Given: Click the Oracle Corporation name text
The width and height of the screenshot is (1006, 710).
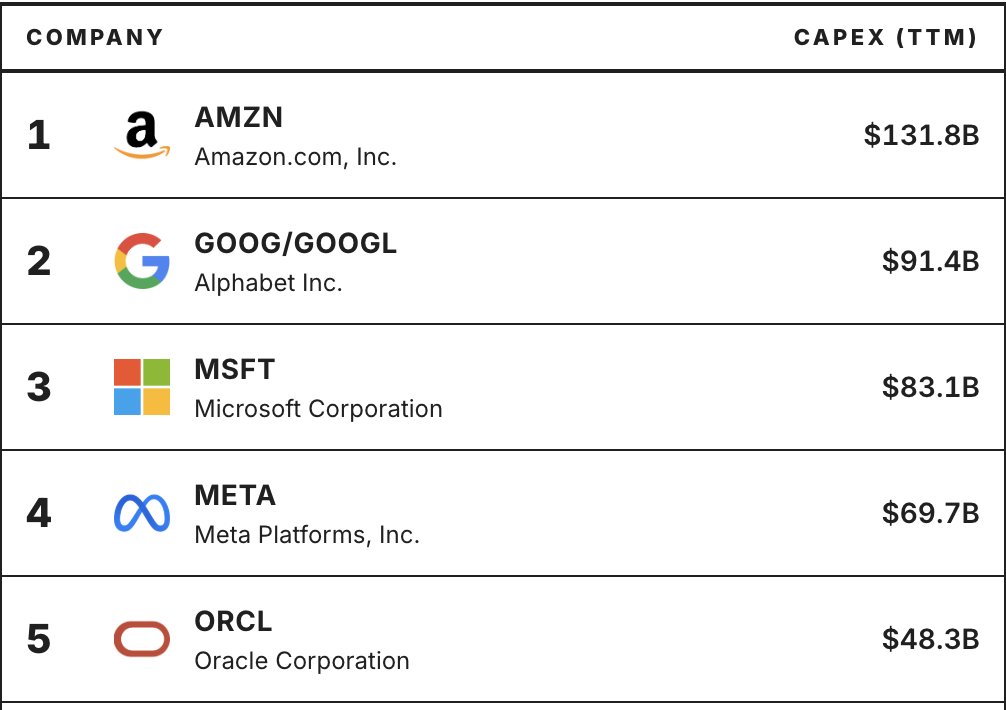Looking at the screenshot, I should (x=302, y=661).
